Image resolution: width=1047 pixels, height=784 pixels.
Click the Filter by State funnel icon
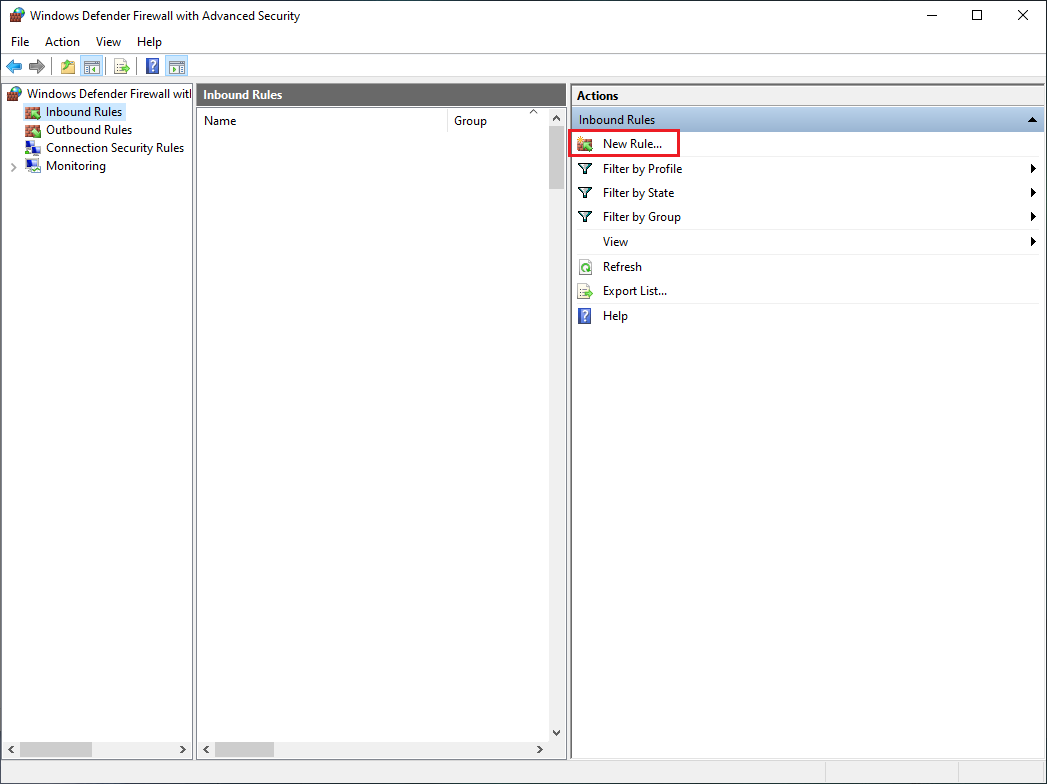(x=585, y=193)
